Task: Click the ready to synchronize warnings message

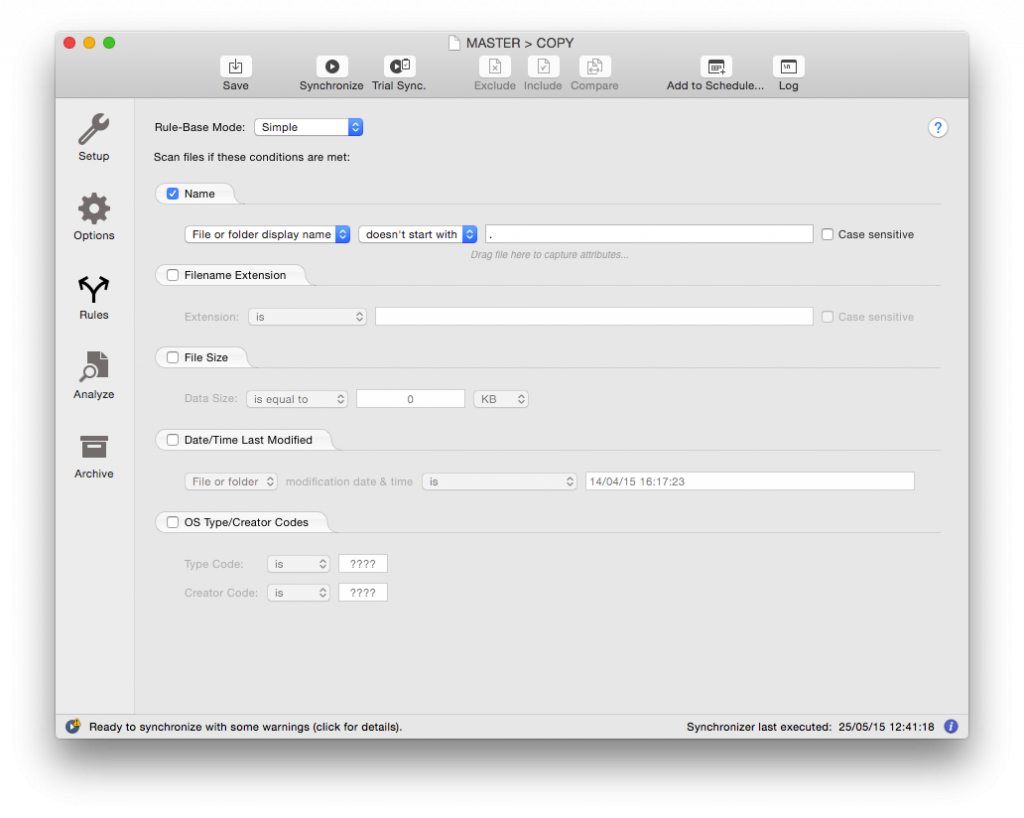Action: [x=245, y=727]
